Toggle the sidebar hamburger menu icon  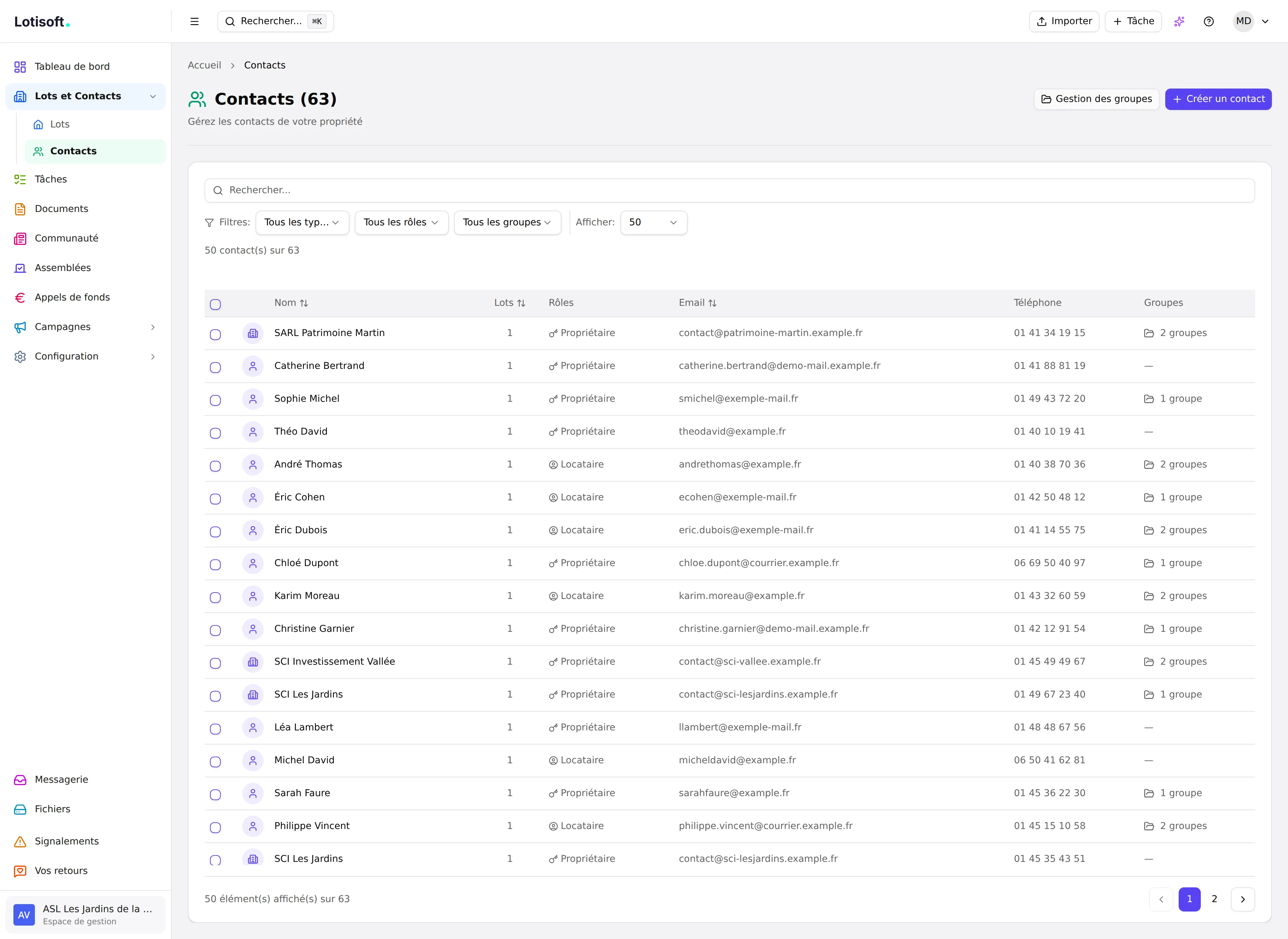195,21
